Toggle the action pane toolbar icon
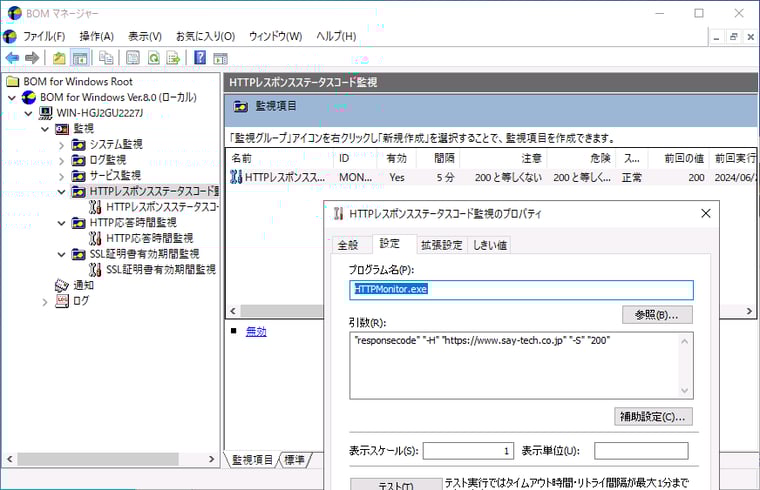This screenshot has width=760, height=490. pyautogui.click(x=221, y=59)
